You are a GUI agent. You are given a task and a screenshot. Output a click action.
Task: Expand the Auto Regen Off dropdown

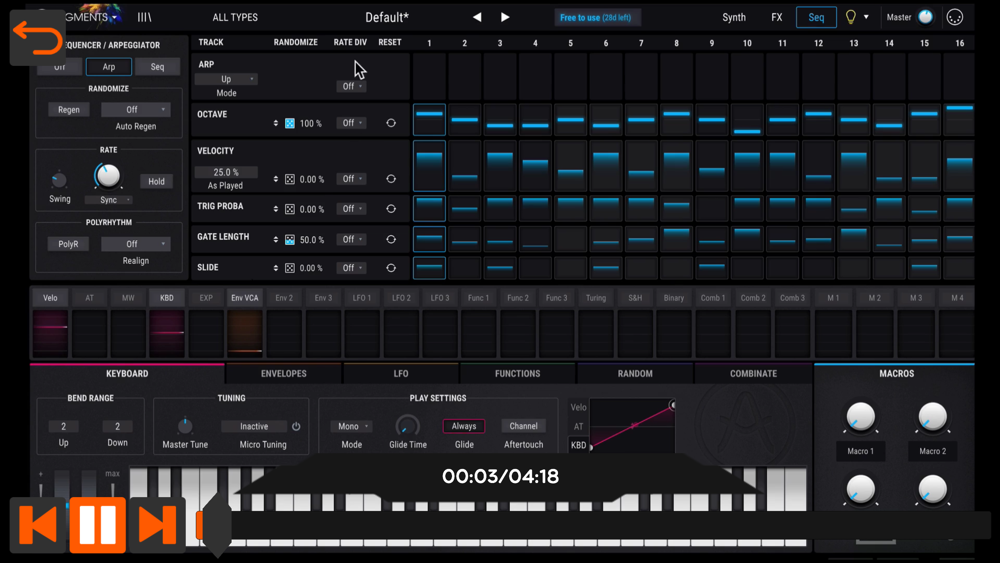pyautogui.click(x=135, y=110)
